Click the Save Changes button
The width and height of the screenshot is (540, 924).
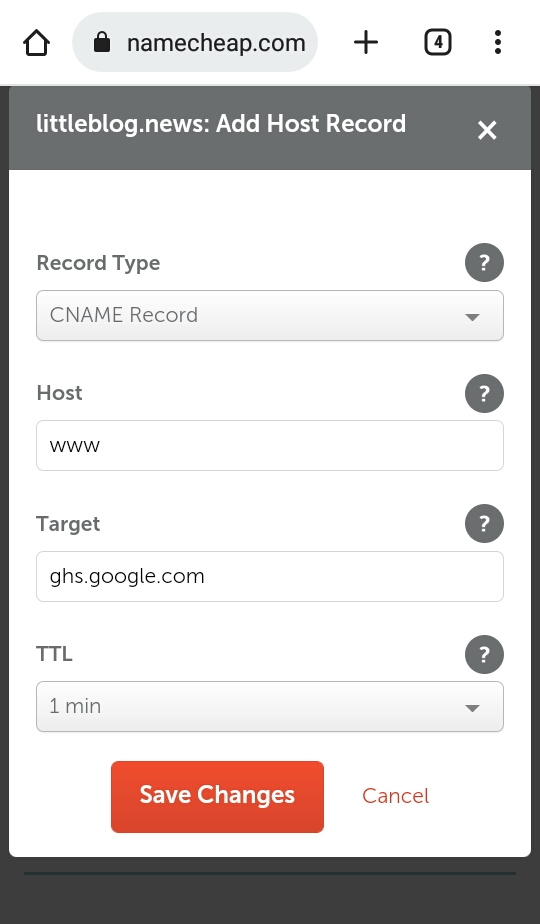click(x=217, y=797)
